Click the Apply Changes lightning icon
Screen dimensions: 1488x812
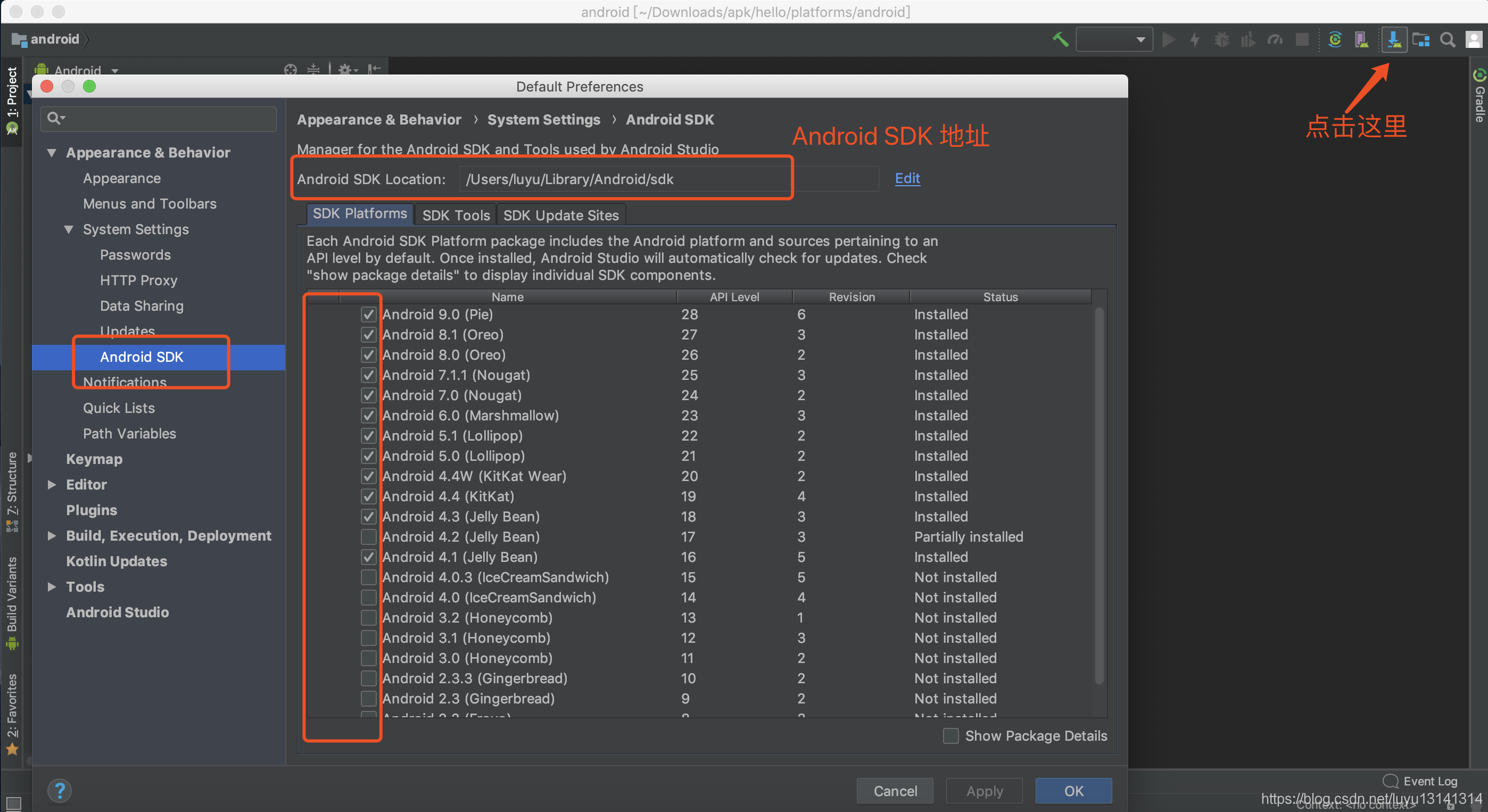(1195, 39)
